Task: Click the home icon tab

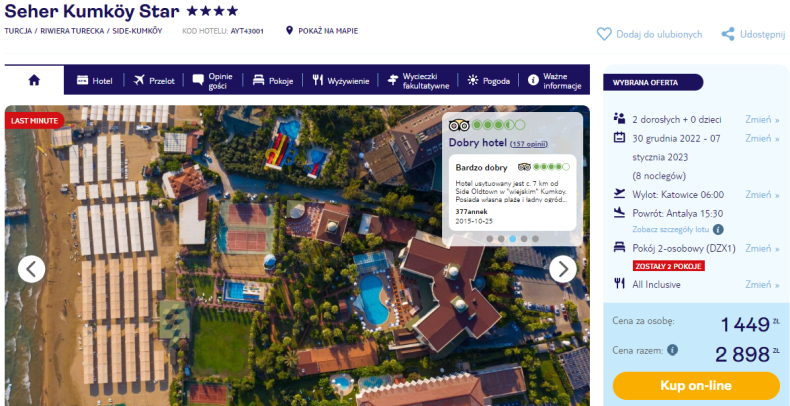Action: coord(34,80)
